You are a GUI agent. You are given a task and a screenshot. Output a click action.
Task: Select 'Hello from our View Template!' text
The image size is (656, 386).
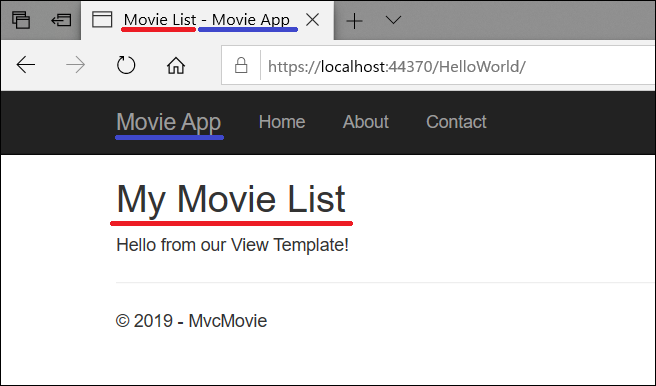233,245
